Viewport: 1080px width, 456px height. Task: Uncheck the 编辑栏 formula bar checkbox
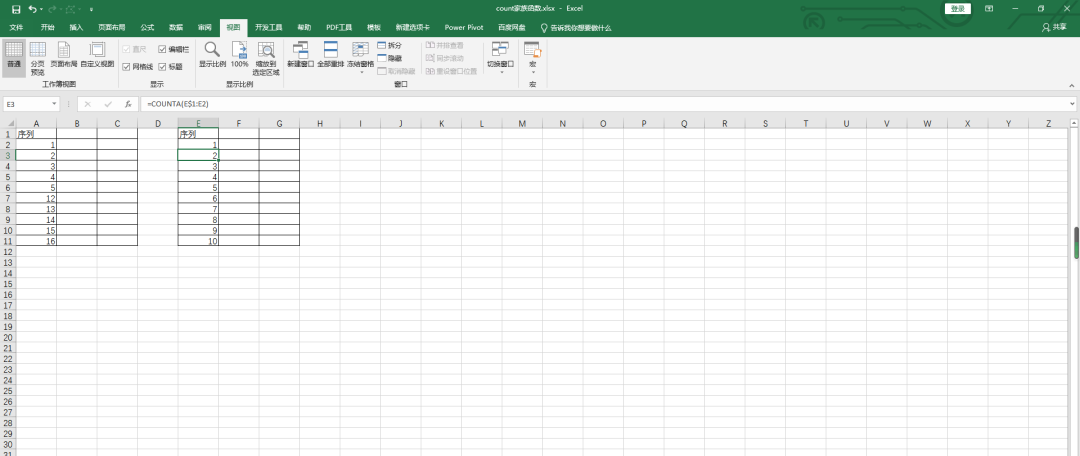162,50
